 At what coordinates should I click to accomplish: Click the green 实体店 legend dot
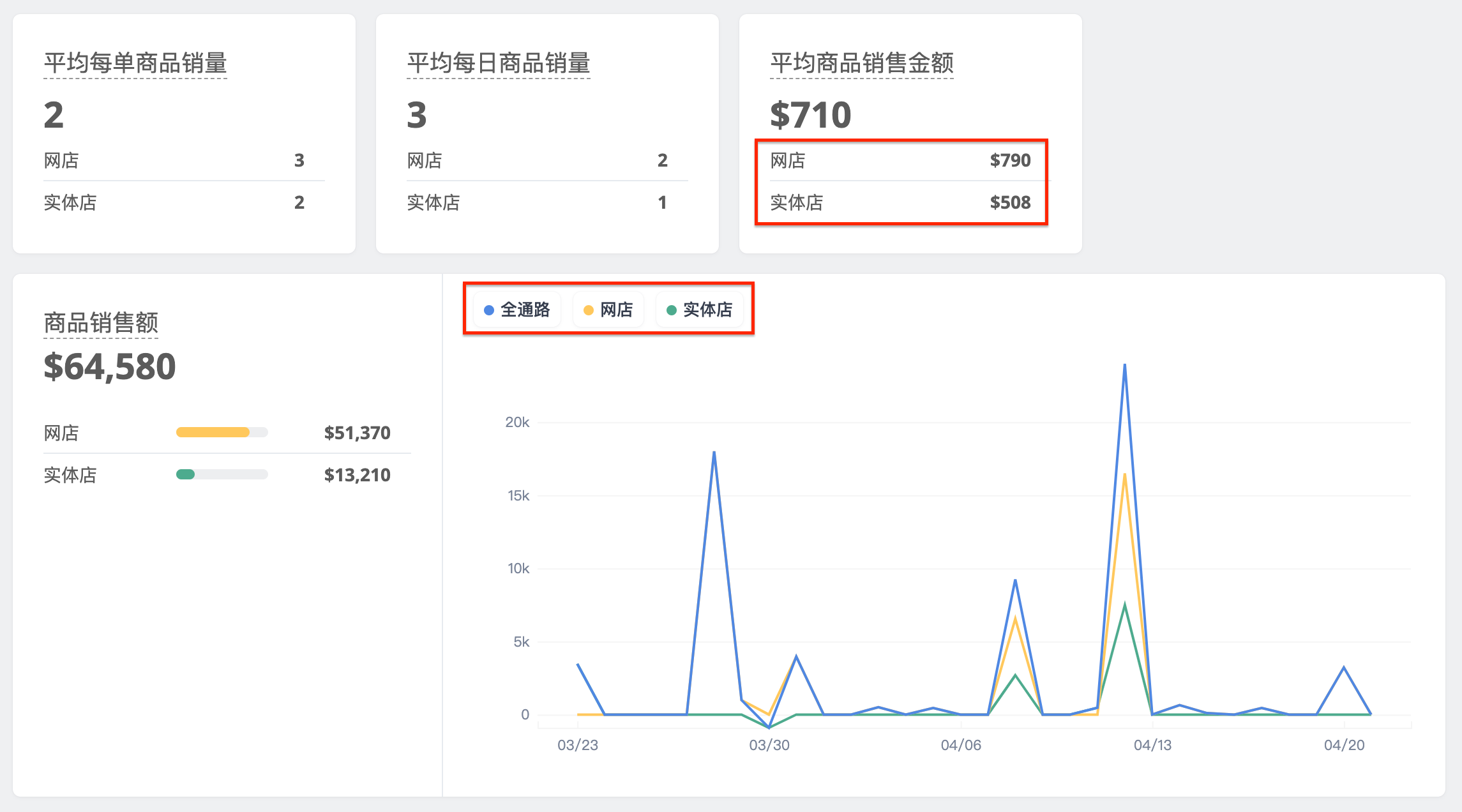click(x=672, y=310)
